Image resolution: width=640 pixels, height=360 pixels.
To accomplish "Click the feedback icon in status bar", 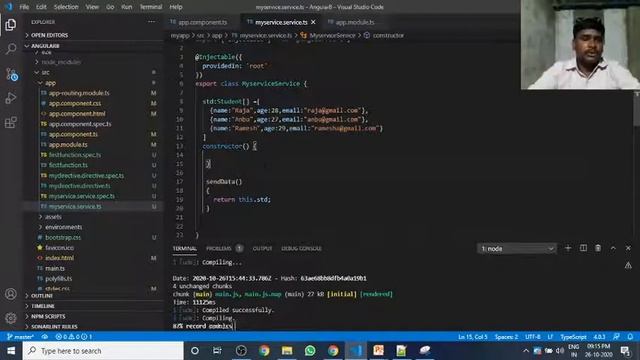I will [x=616, y=337].
